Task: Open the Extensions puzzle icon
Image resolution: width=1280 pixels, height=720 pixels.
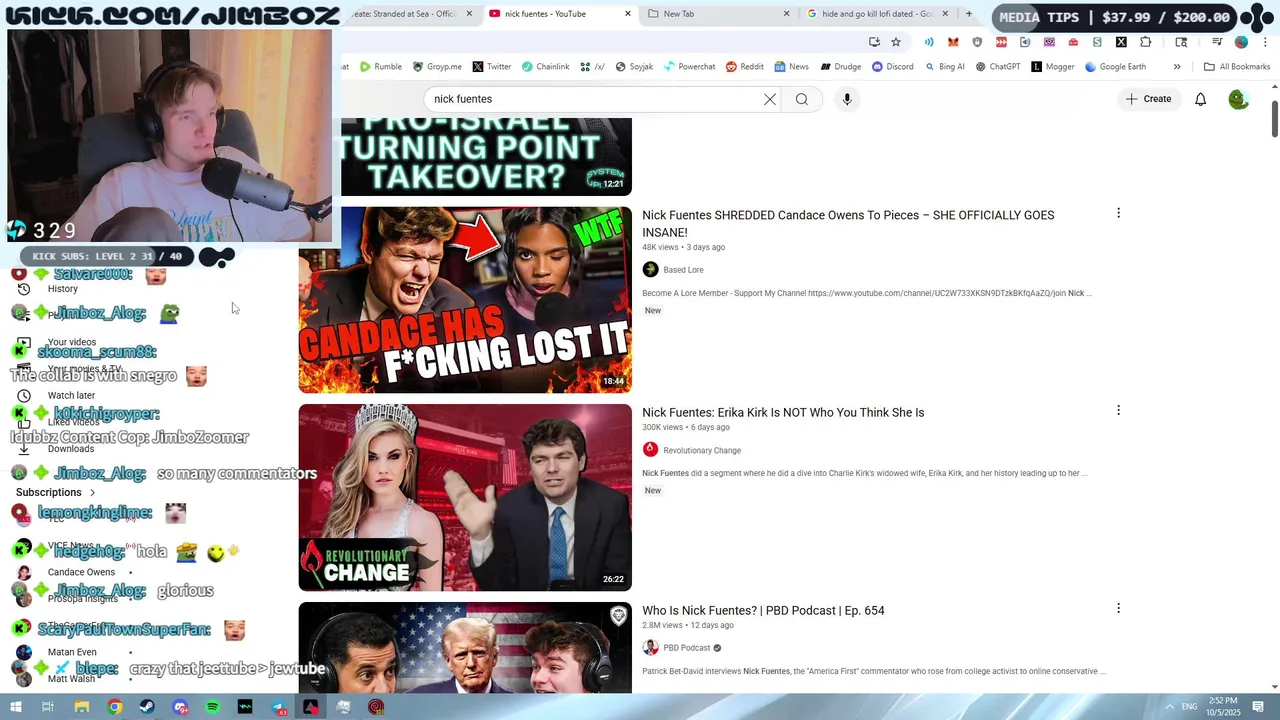Action: click(1145, 42)
